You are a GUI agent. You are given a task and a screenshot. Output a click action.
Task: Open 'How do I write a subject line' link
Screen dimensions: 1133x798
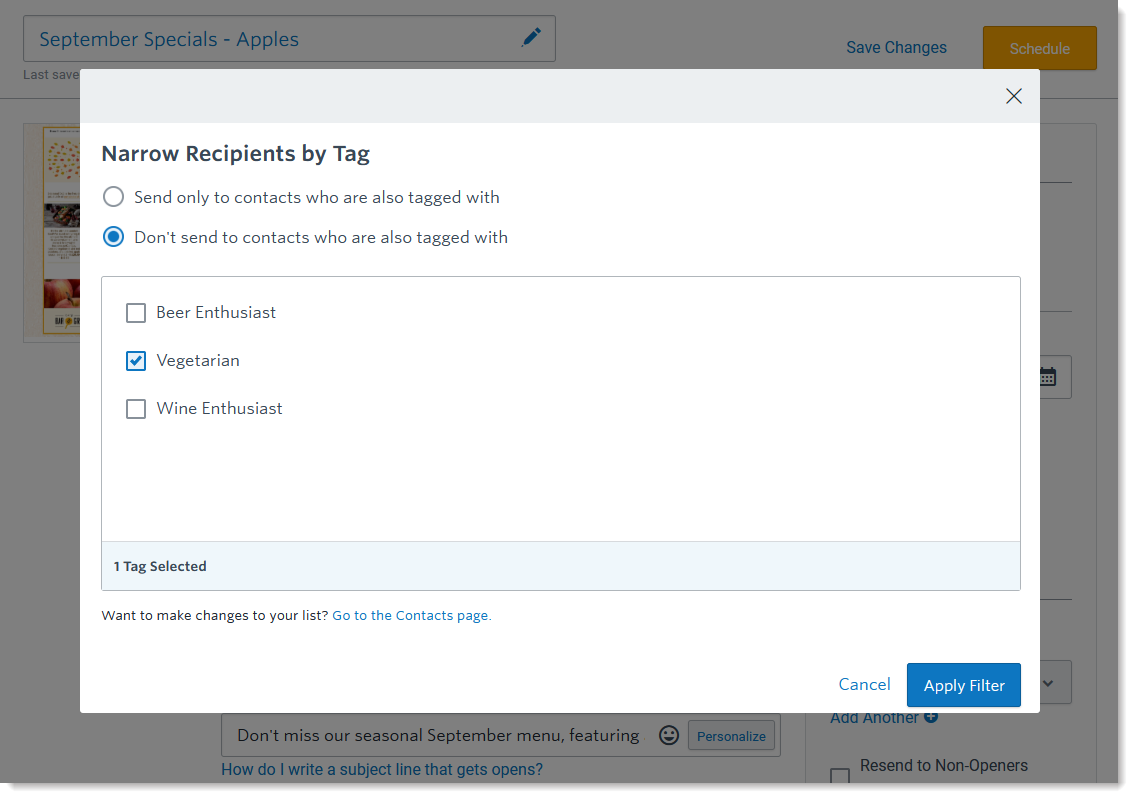pyautogui.click(x=382, y=769)
